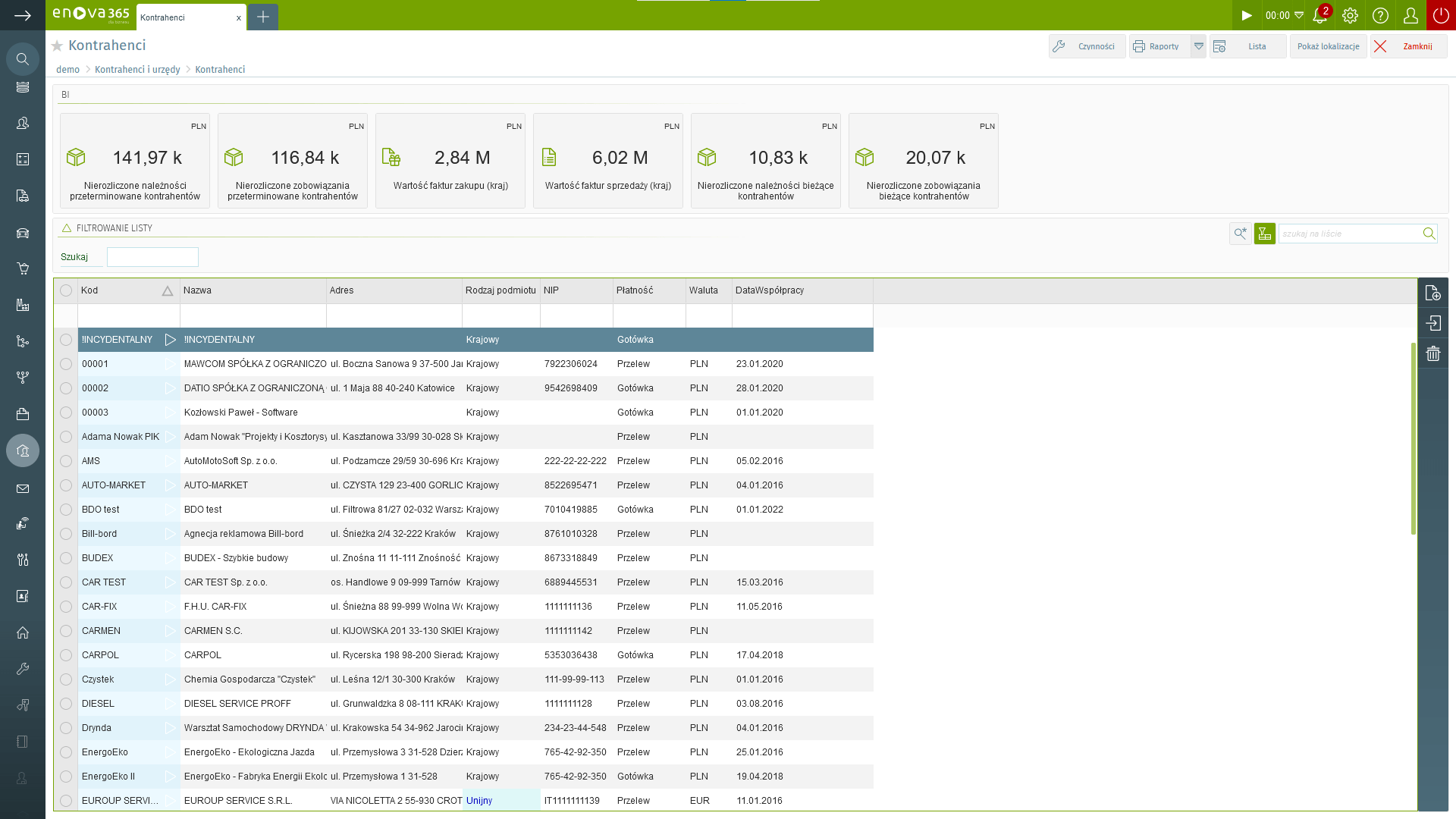Screen dimensions: 1456x819
Task: Toggle favorite star next to Kontrahenci title
Action: (x=57, y=46)
